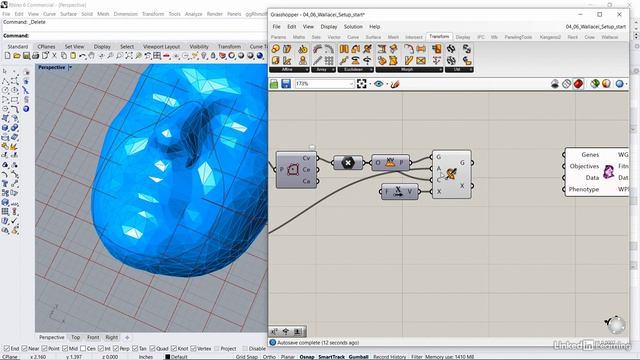The width and height of the screenshot is (640, 360).
Task: Click the sketch pencil icon in Grasshopper canvas toolbar
Action: (x=395, y=84)
